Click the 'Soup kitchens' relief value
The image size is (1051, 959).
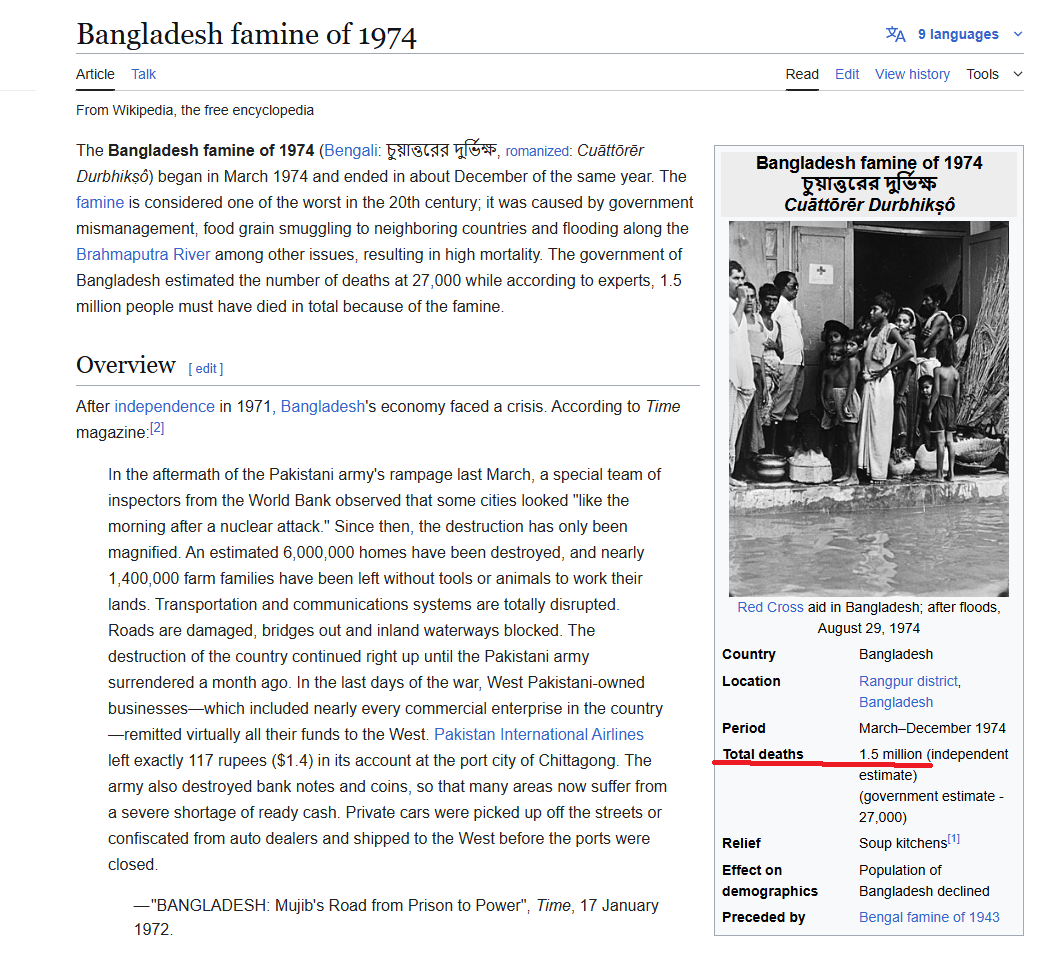click(x=903, y=844)
